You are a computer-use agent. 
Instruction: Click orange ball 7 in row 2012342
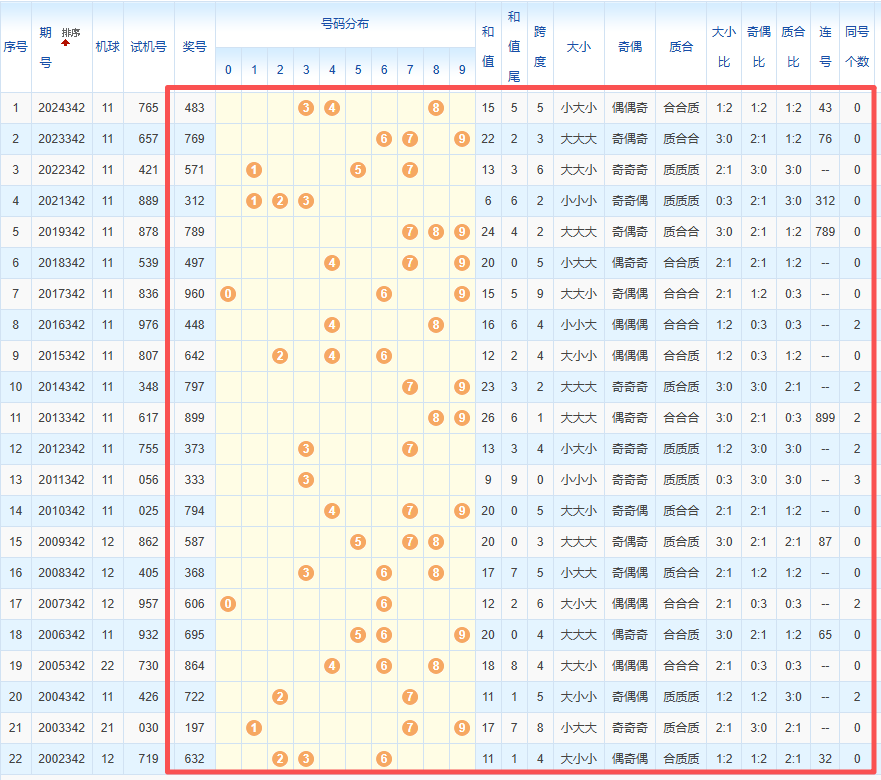[x=410, y=449]
